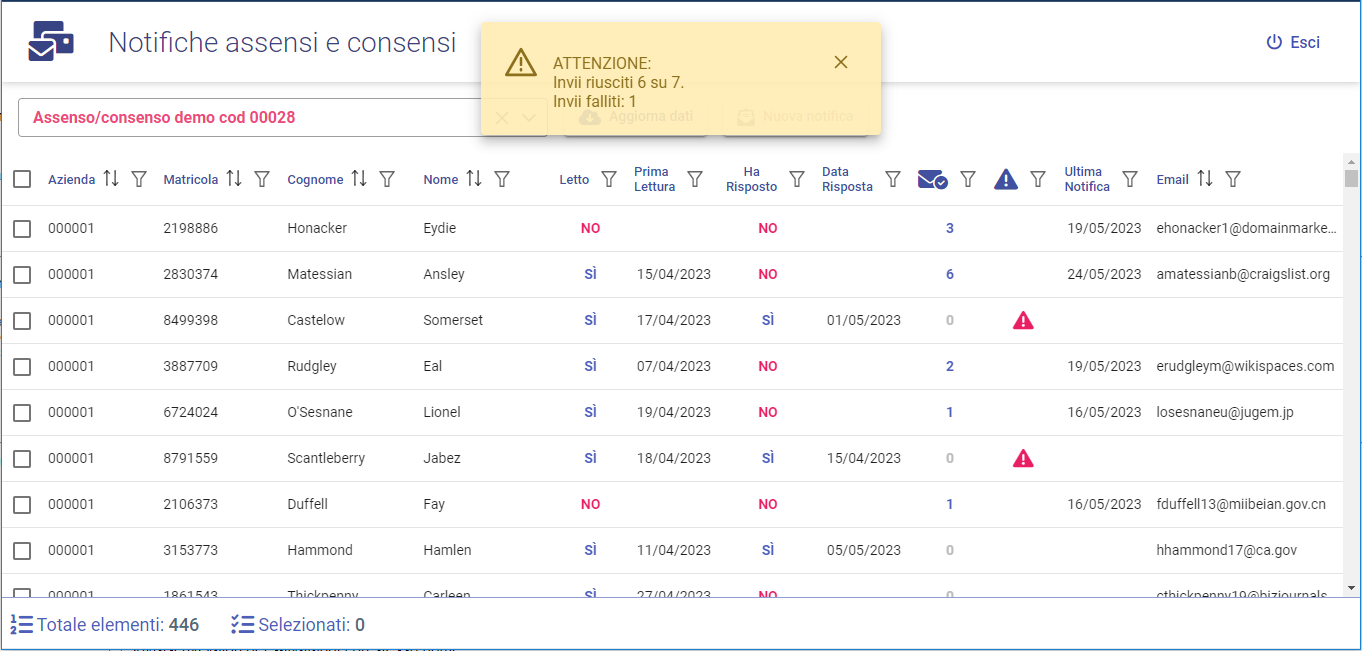The width and height of the screenshot is (1362, 651).
Task: Click the Aggiorna dati button
Action: [x=636, y=117]
